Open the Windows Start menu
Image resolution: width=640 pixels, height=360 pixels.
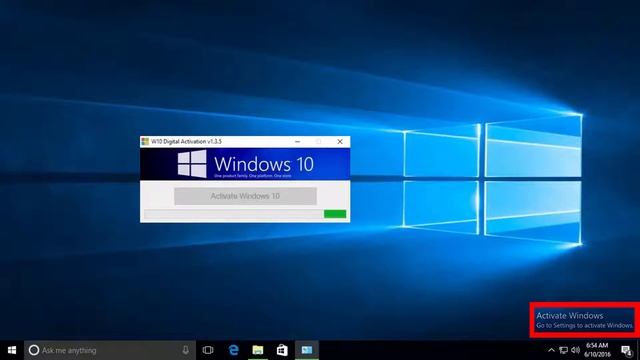(12, 350)
